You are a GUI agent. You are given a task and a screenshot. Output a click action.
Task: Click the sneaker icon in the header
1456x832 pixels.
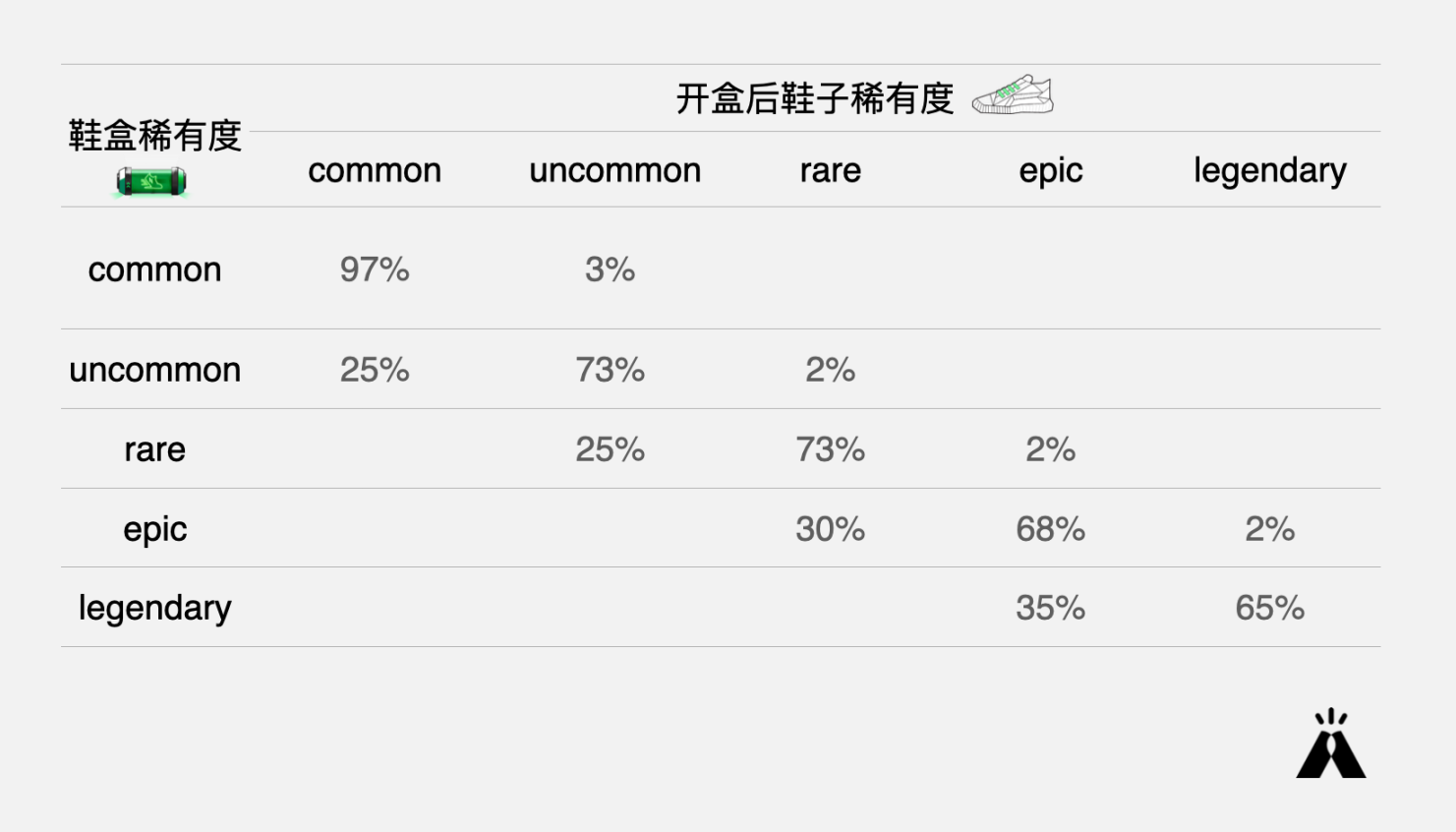(x=1013, y=95)
